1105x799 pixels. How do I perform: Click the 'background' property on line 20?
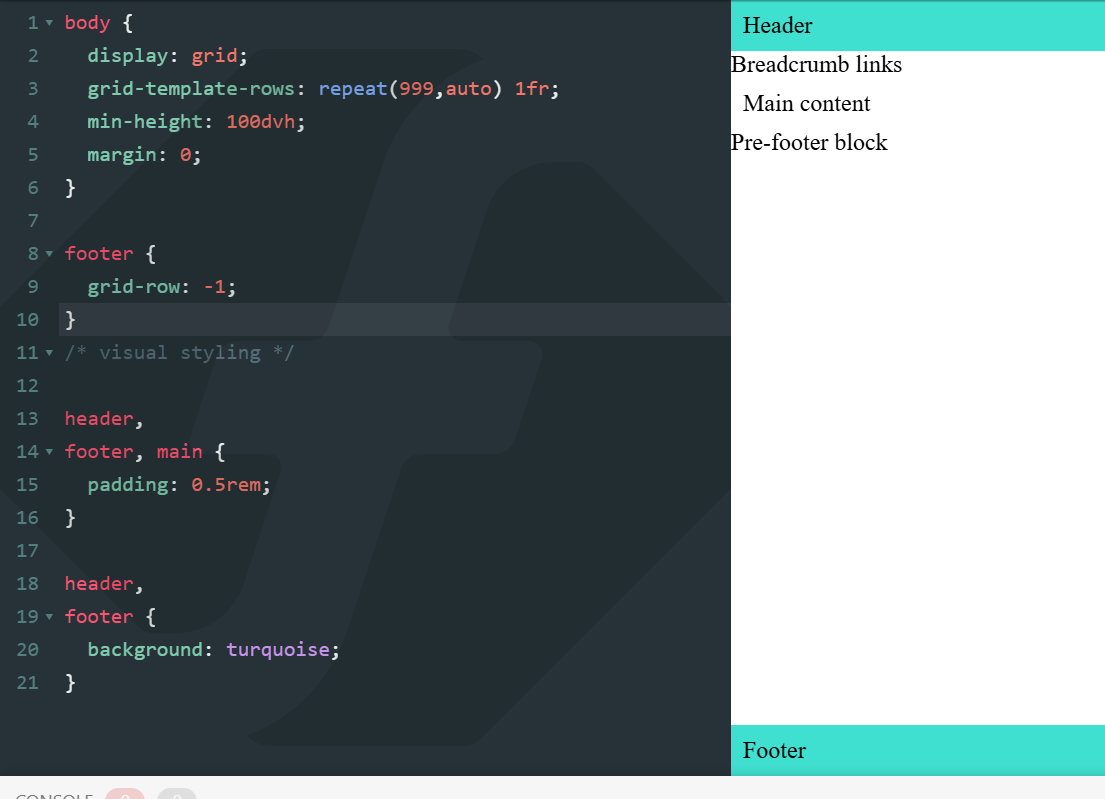click(x=145, y=650)
